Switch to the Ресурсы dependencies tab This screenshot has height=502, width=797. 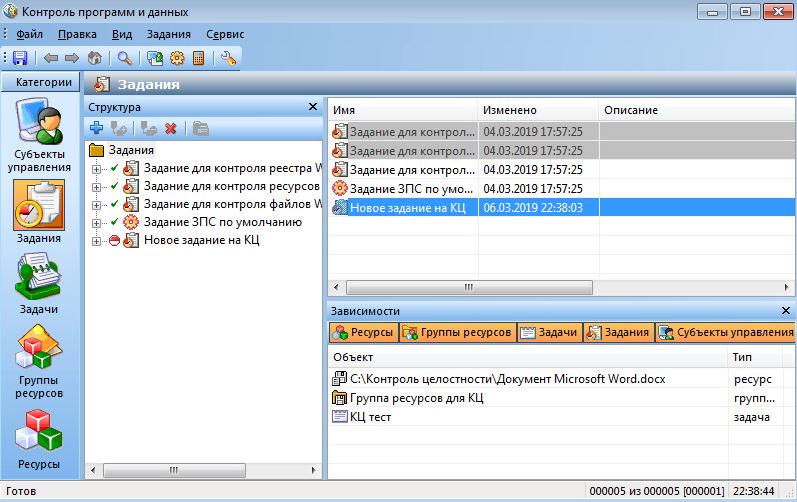click(x=363, y=332)
